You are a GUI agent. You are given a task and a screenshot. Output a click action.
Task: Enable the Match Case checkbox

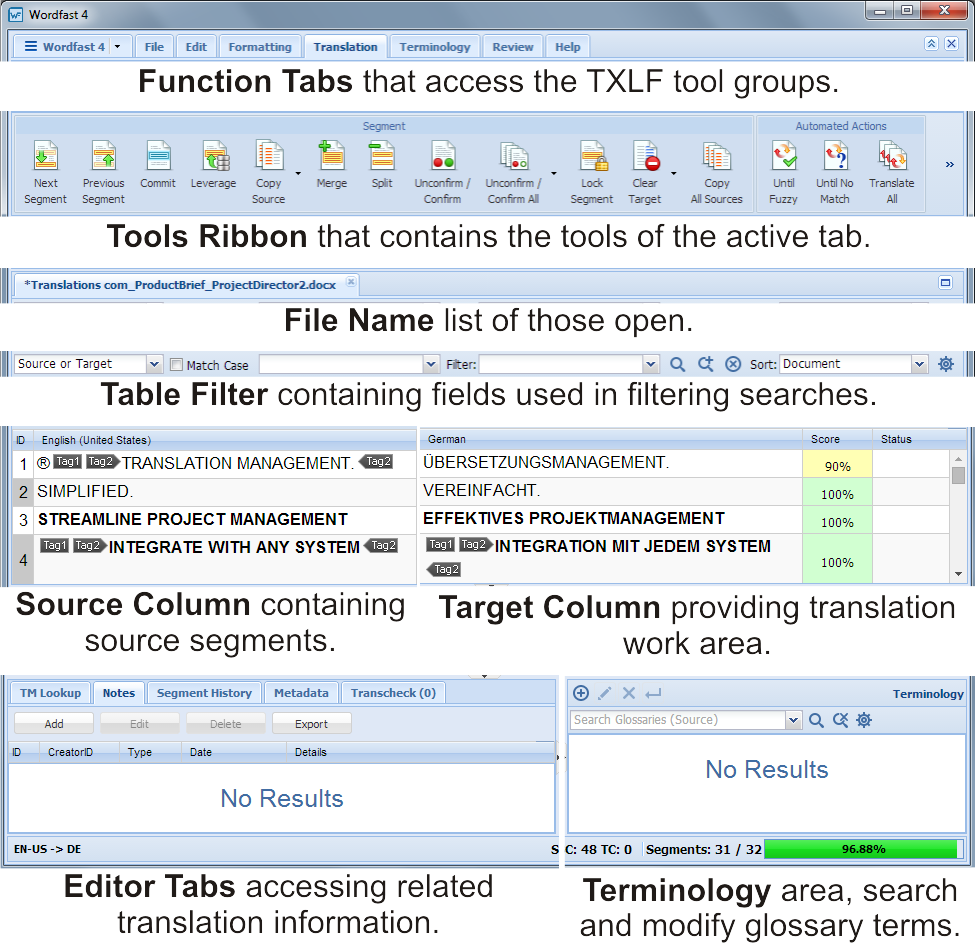(x=177, y=365)
